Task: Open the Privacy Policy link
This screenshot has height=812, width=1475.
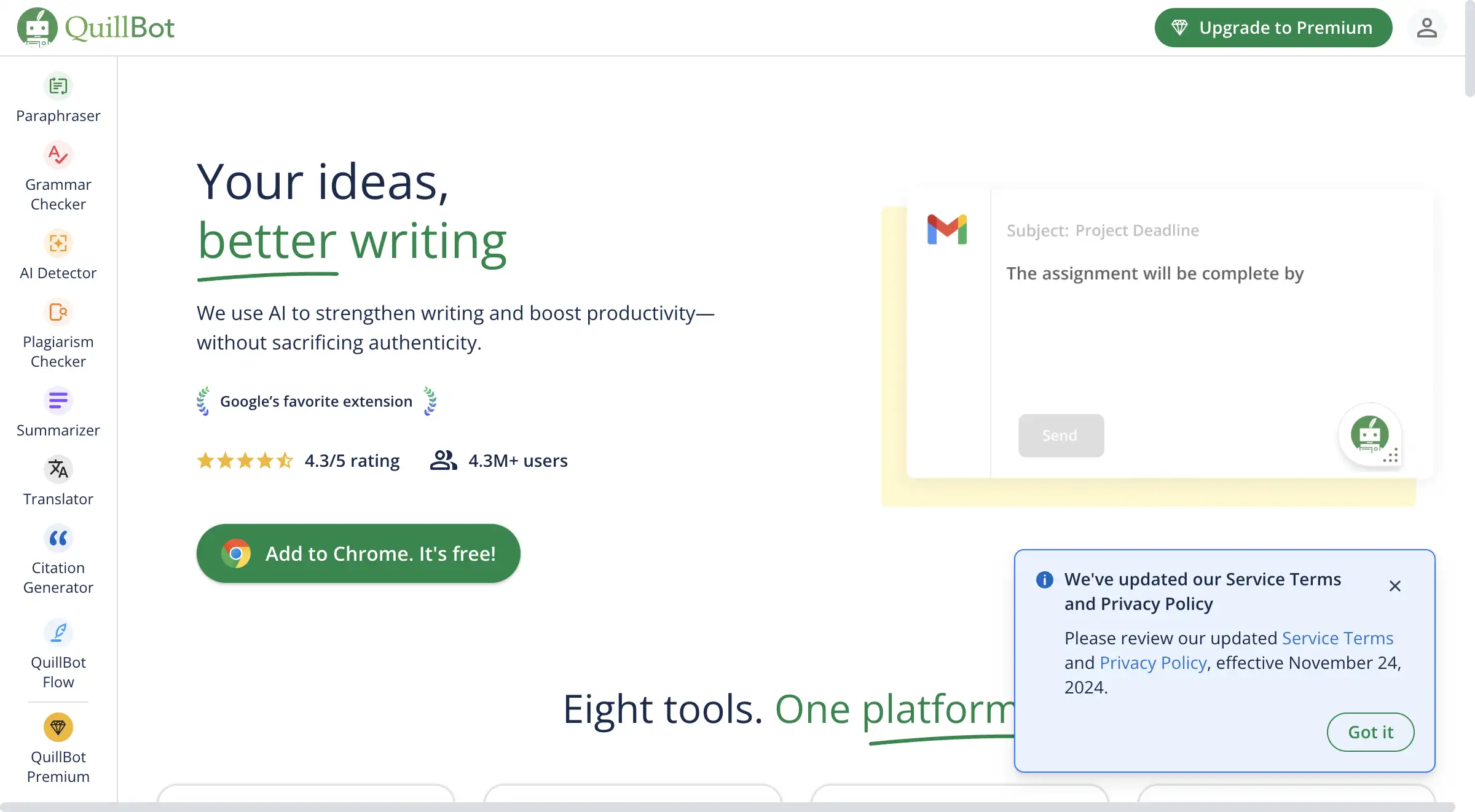Action: pyautogui.click(x=1152, y=663)
